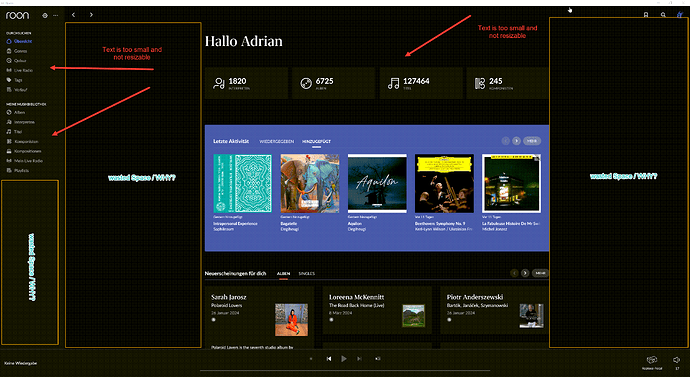The width and height of the screenshot is (690, 377).
Task: Open the settings gear beside the Roon logo
Action: tap(45, 15)
